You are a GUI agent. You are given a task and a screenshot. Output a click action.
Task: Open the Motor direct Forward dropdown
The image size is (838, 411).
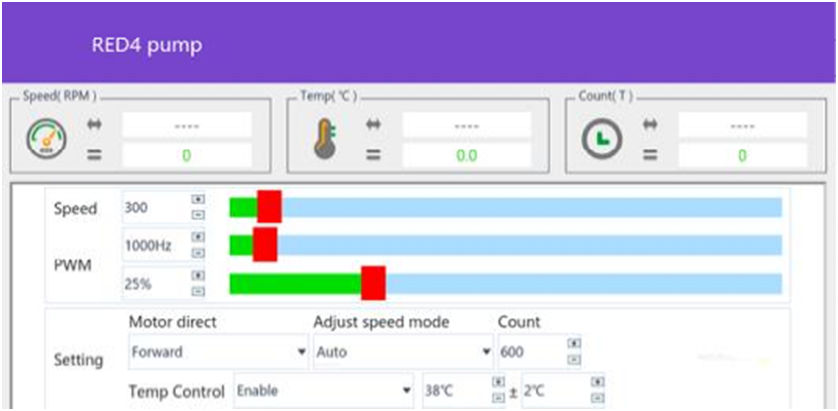(302, 353)
